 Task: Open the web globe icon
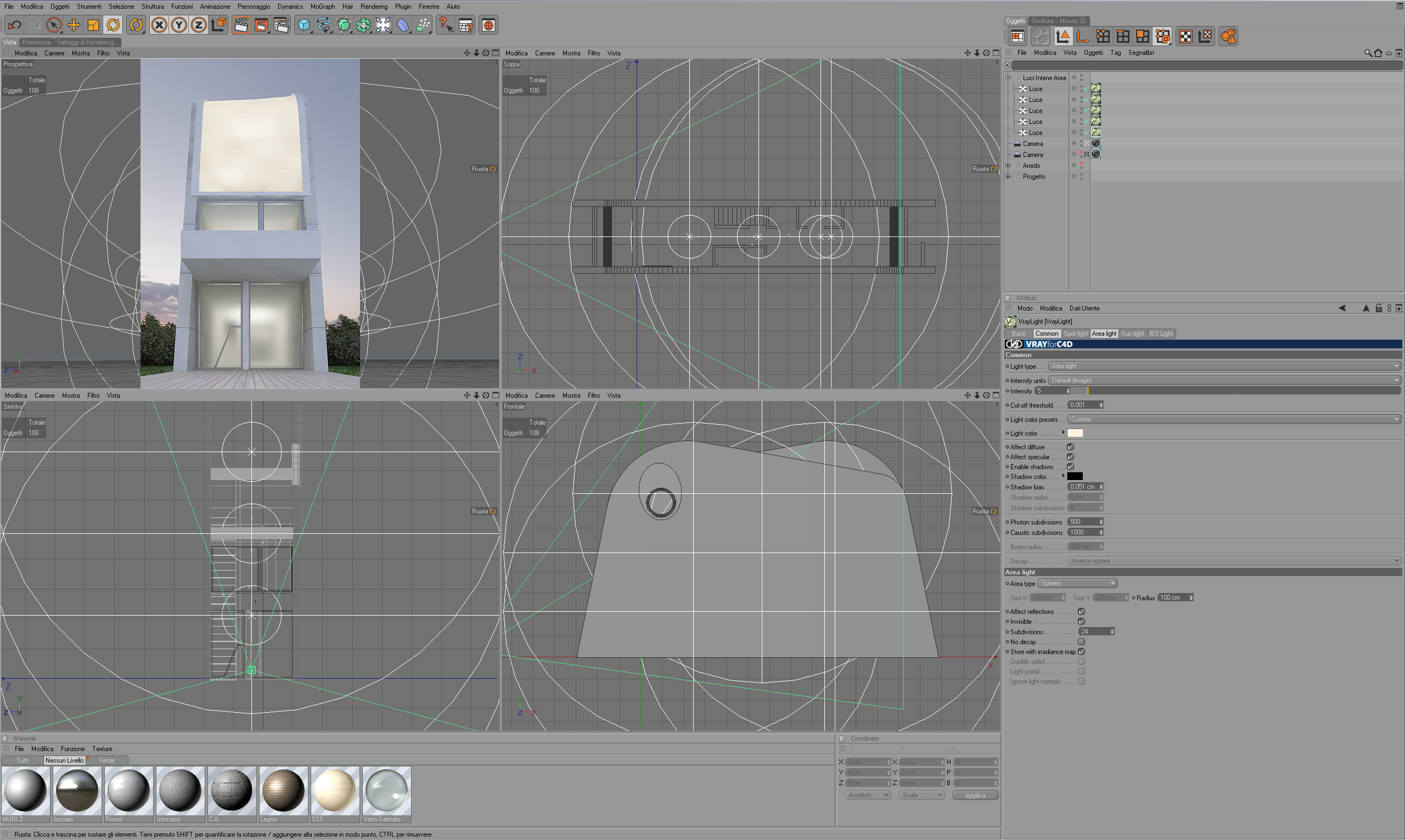click(x=488, y=25)
